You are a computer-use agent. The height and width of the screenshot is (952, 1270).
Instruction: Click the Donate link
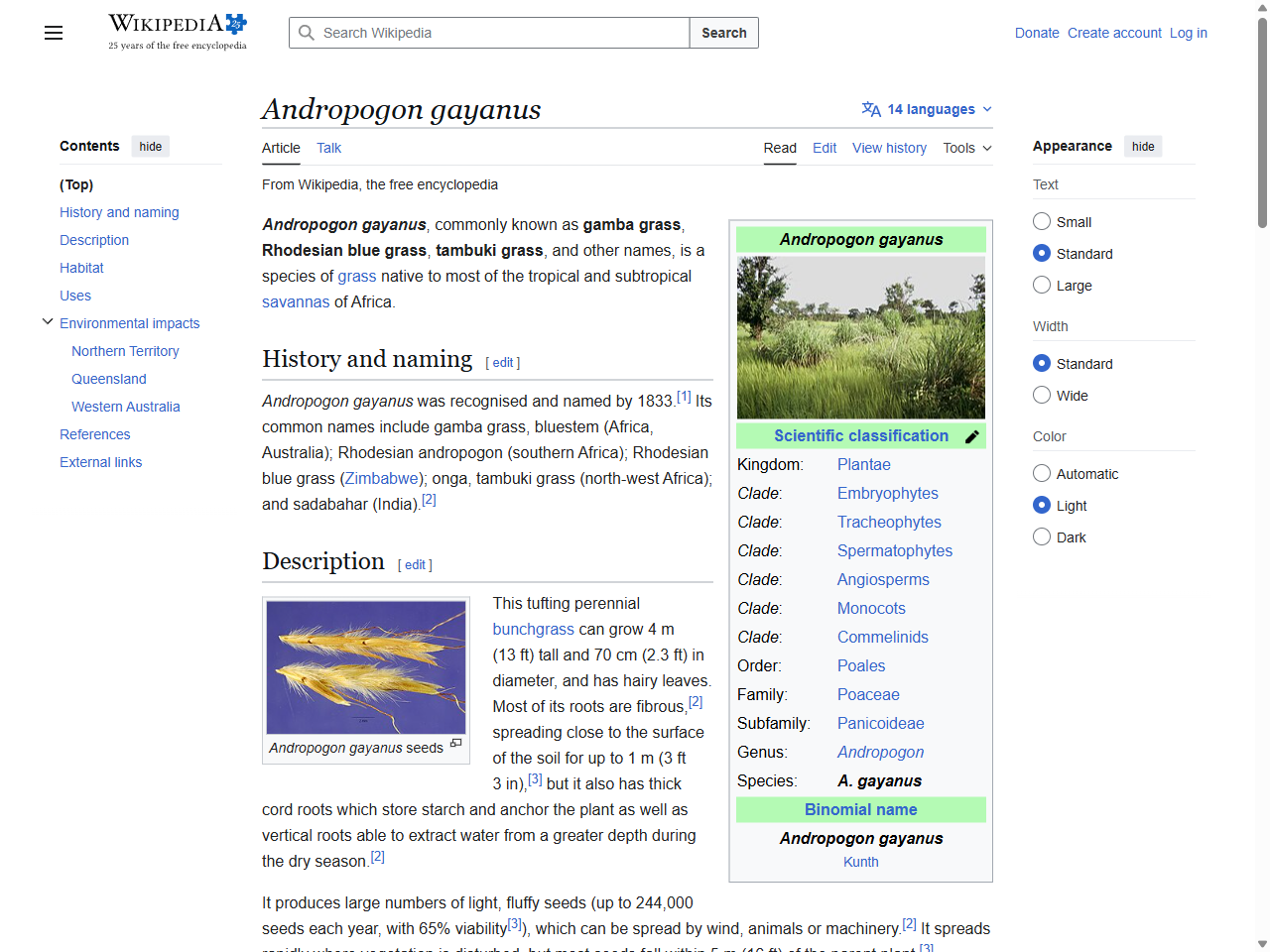[x=1037, y=33]
